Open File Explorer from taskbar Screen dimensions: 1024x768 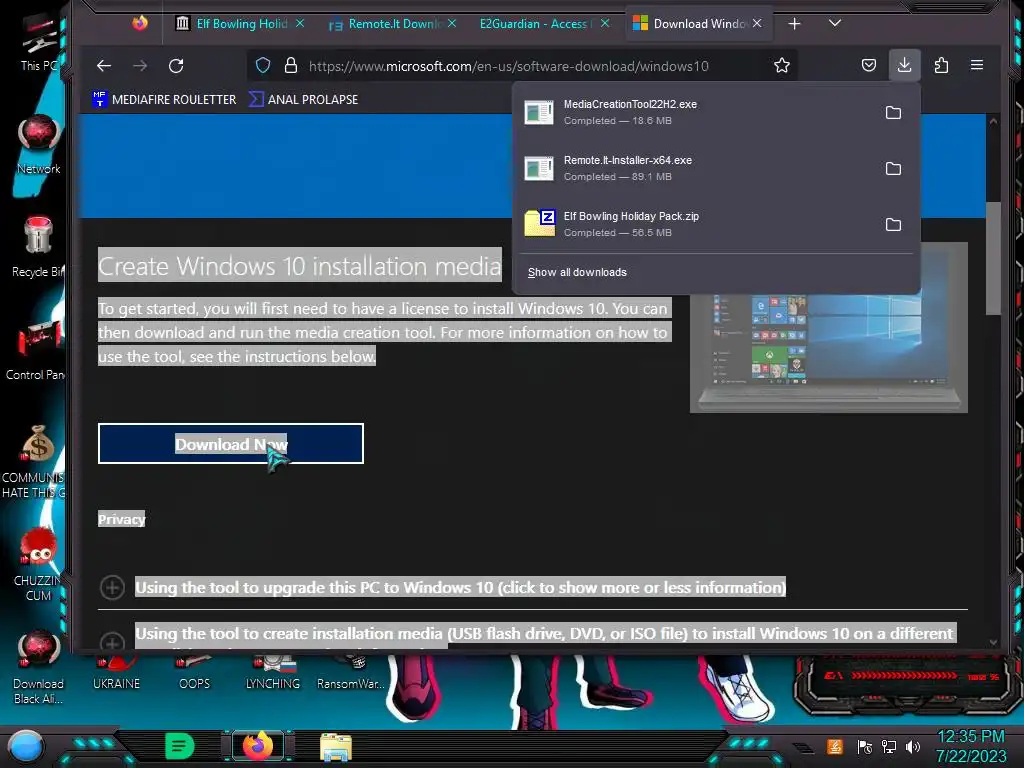tap(336, 746)
